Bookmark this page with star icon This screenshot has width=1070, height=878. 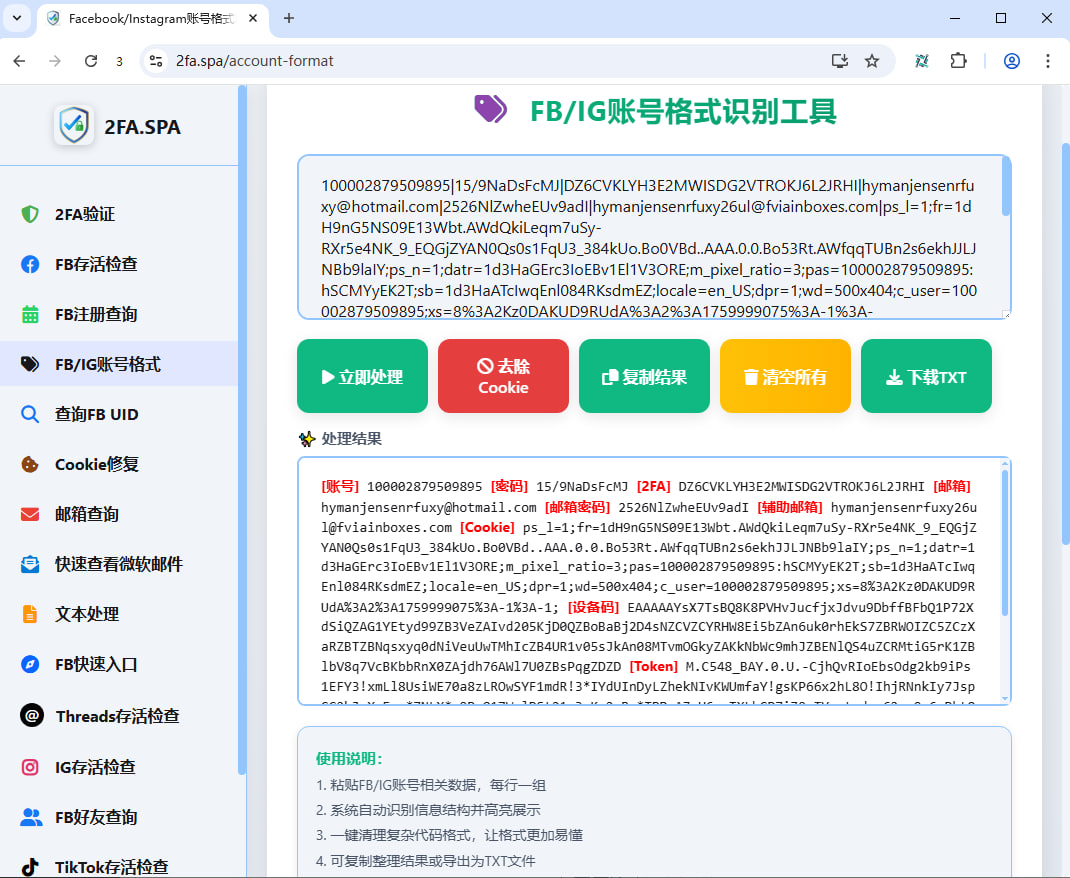click(872, 61)
